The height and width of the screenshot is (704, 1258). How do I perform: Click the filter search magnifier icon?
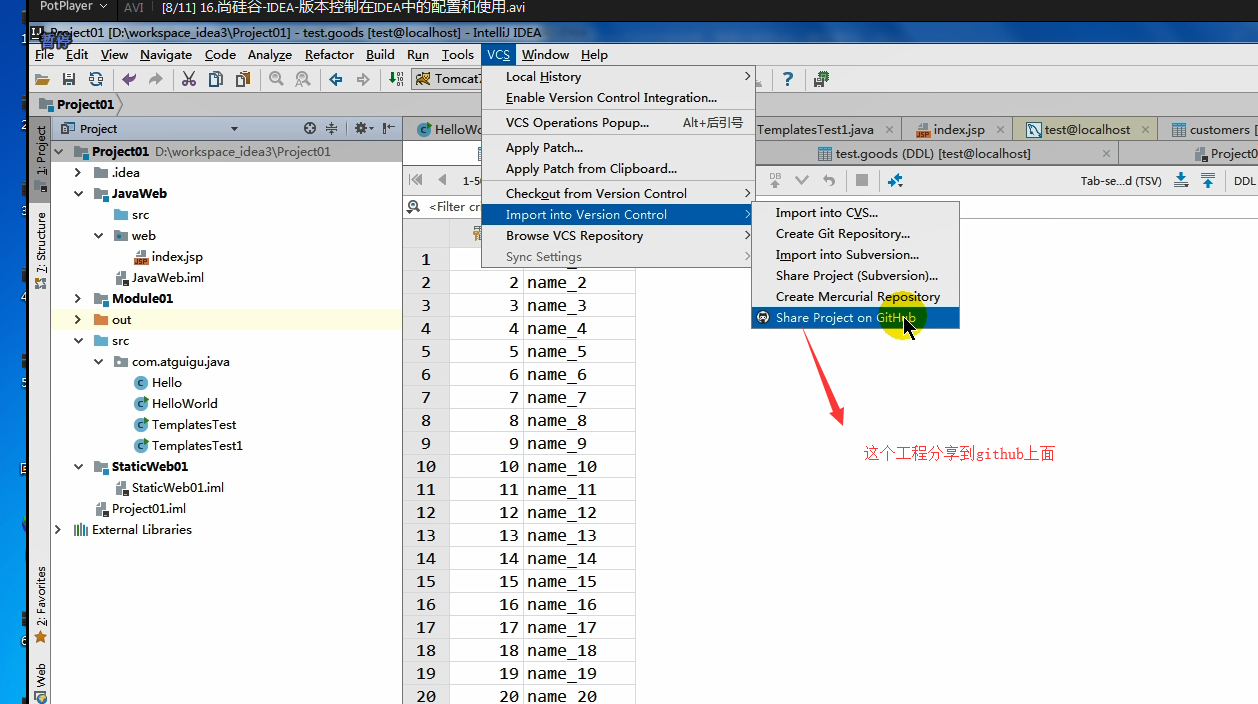pyautogui.click(x=414, y=207)
